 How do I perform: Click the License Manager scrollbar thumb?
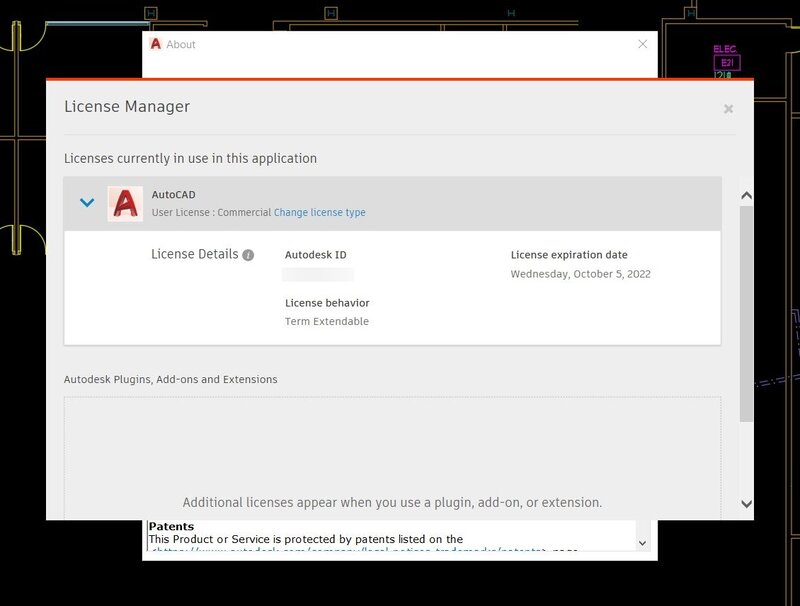(x=746, y=314)
